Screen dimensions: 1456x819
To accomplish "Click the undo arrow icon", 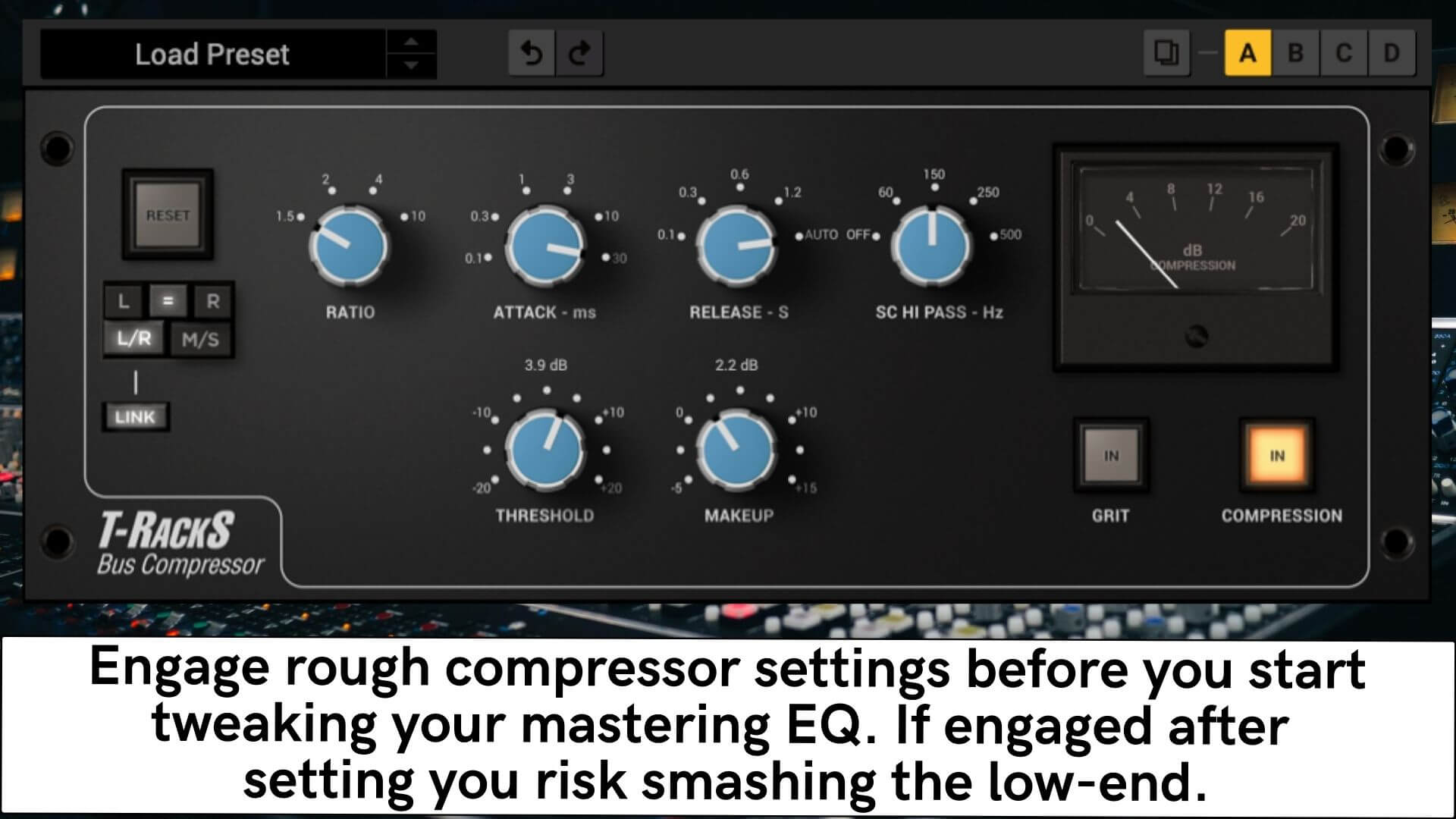I will click(532, 53).
